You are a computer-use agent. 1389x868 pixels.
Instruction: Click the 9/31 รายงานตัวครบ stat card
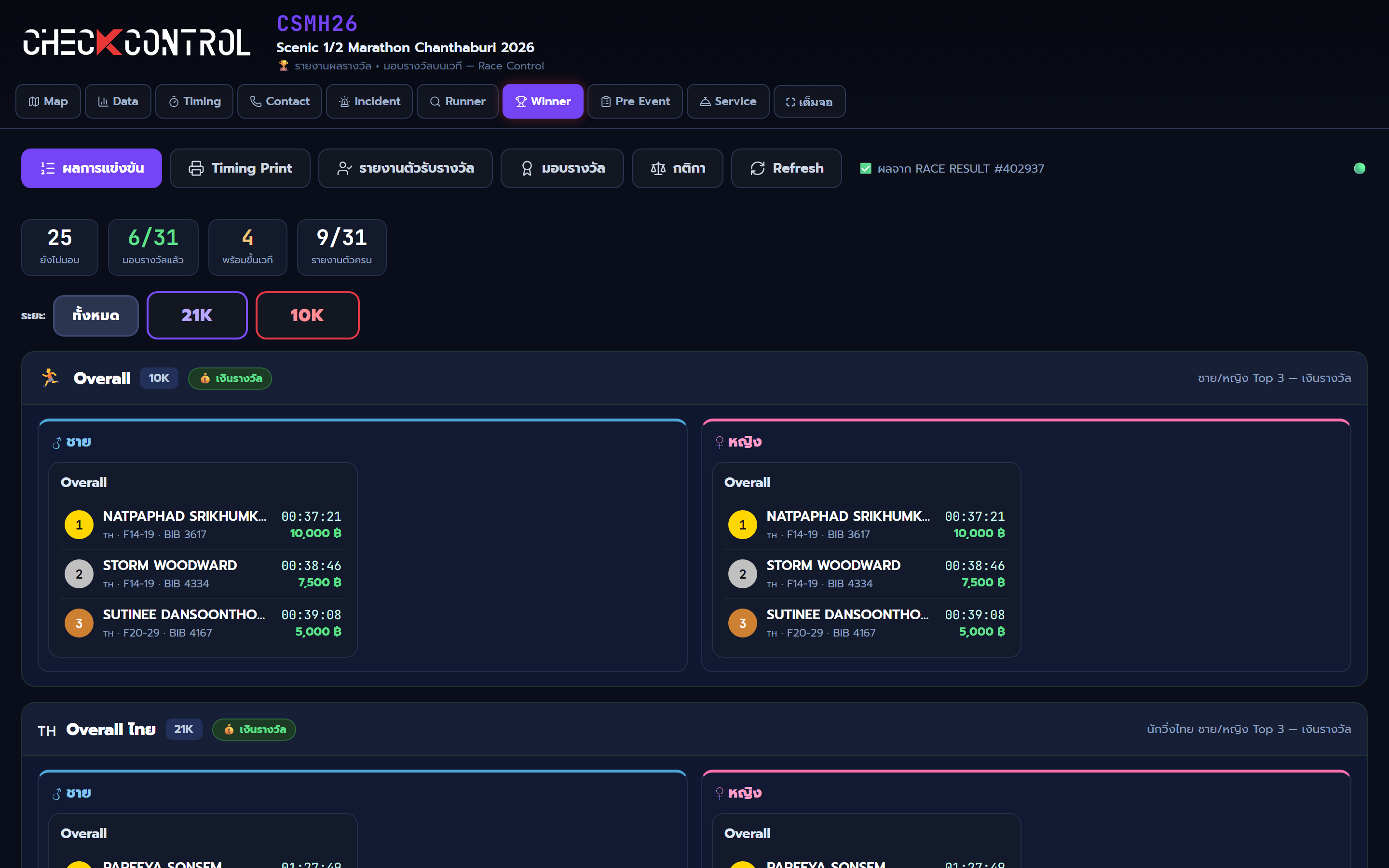pos(341,247)
